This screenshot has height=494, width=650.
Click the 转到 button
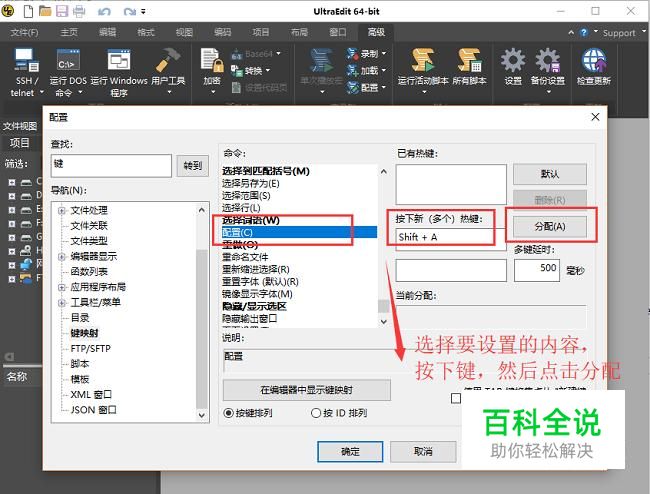192,166
